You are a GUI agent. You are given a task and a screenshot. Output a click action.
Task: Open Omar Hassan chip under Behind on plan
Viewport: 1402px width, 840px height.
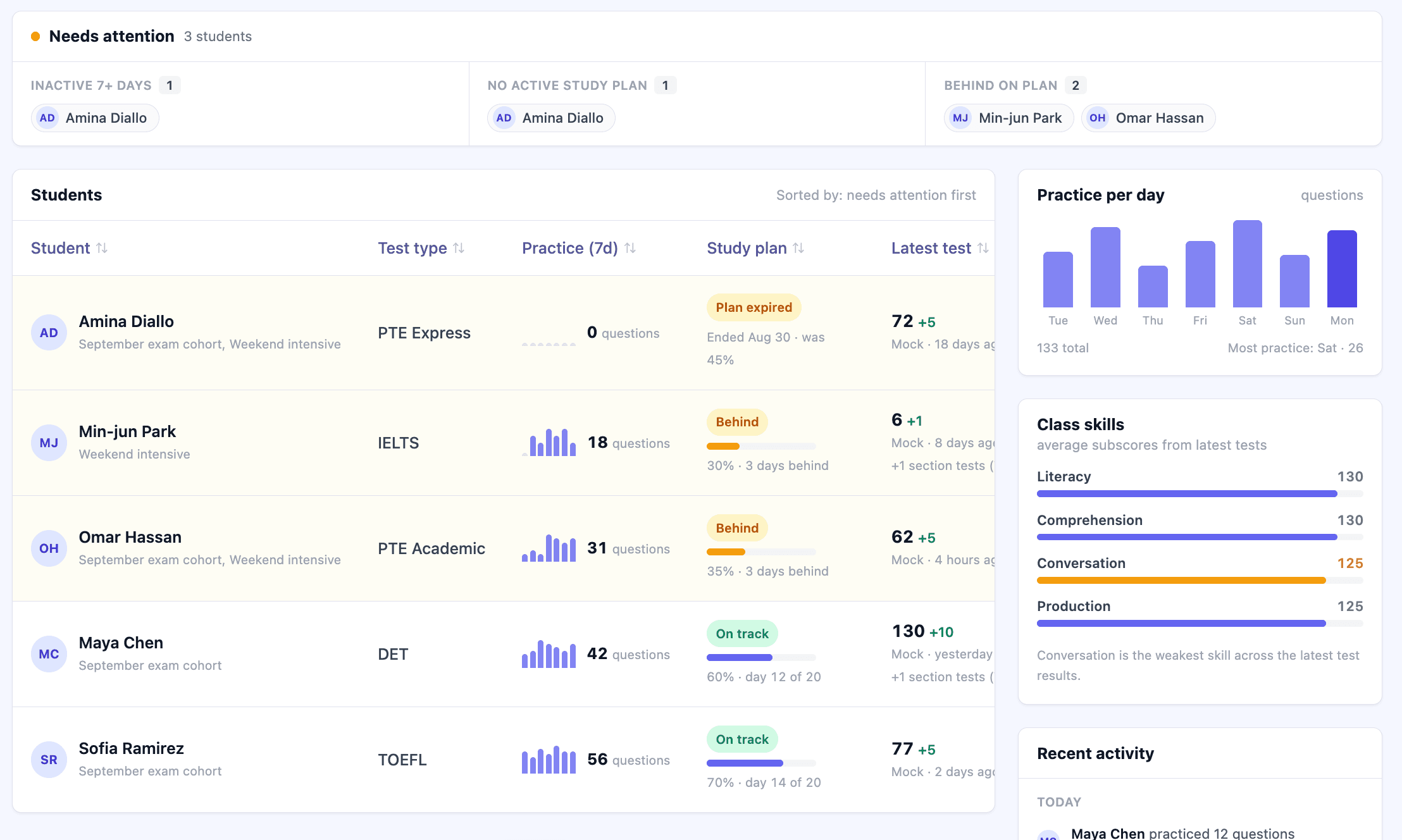point(1148,118)
